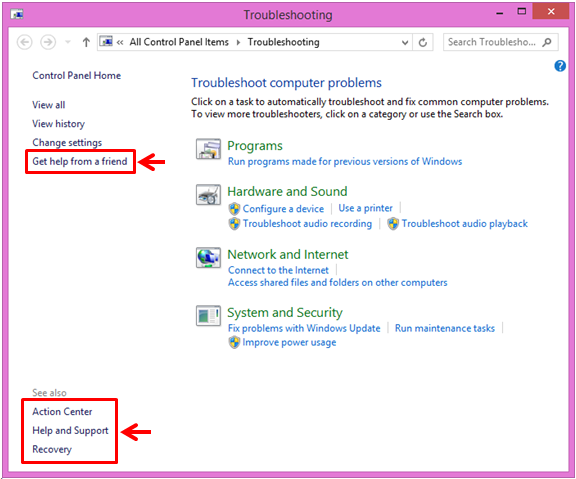Open Control Panel Home

click(76, 75)
